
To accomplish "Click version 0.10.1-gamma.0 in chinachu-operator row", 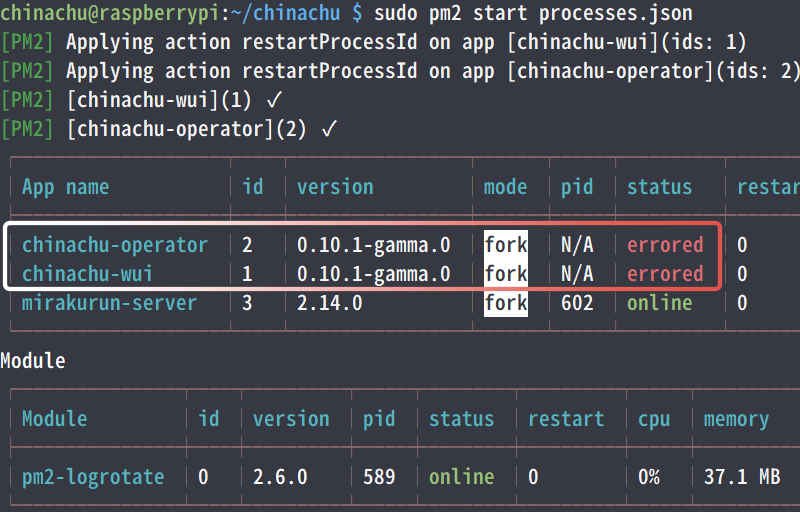I will [x=373, y=245].
